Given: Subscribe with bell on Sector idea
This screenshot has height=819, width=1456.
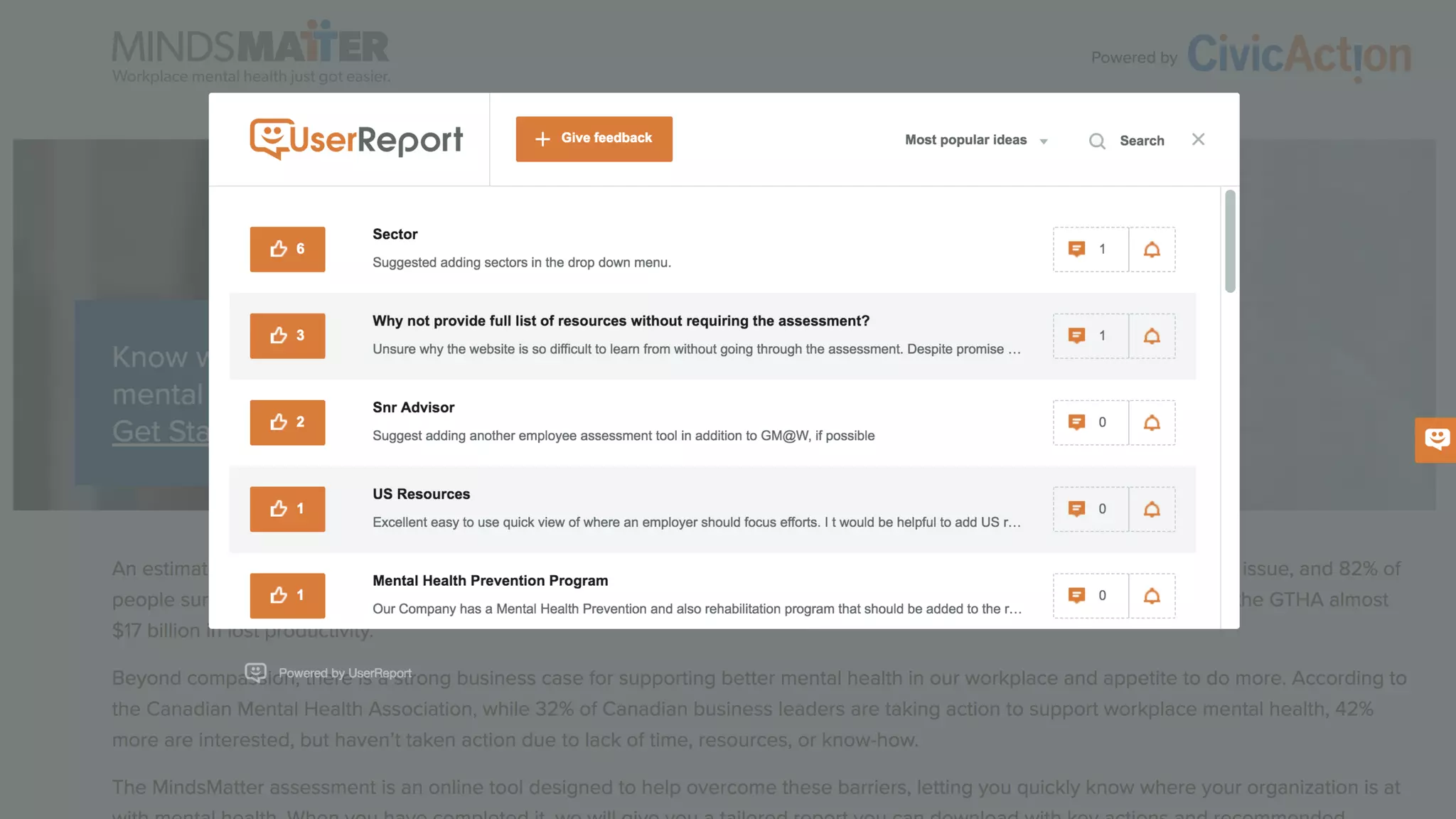Looking at the screenshot, I should pyautogui.click(x=1152, y=249).
